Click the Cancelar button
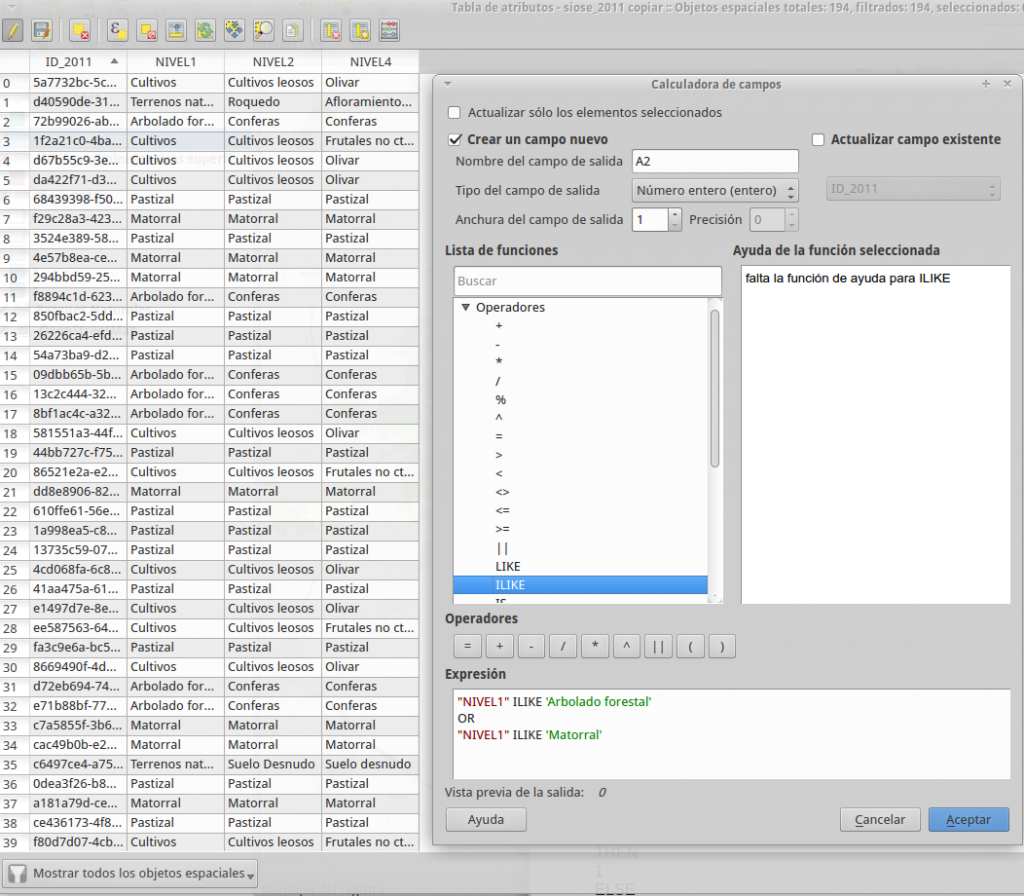 pyautogui.click(x=880, y=819)
